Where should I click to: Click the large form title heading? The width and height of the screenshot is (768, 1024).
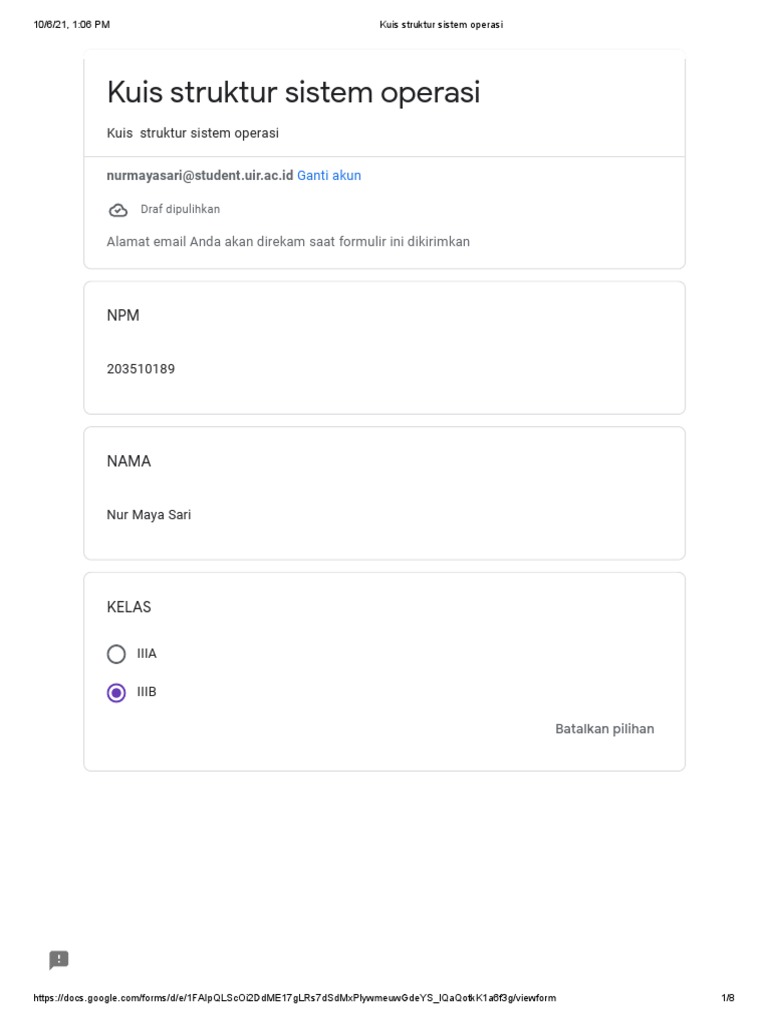293,93
